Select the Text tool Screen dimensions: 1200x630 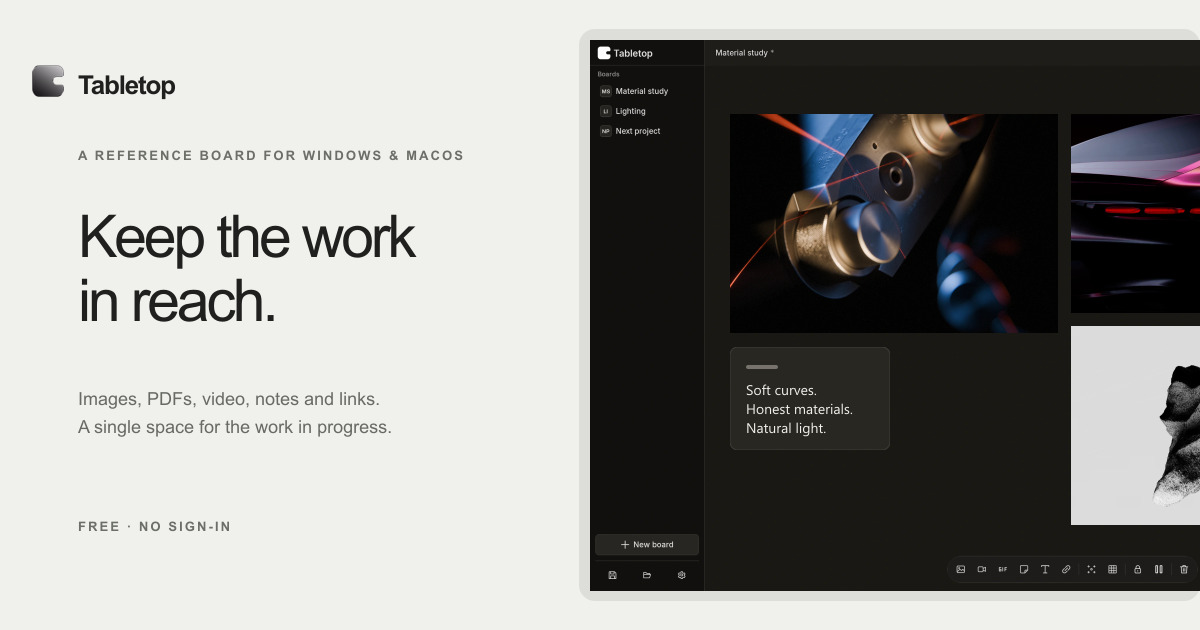pyautogui.click(x=1045, y=569)
